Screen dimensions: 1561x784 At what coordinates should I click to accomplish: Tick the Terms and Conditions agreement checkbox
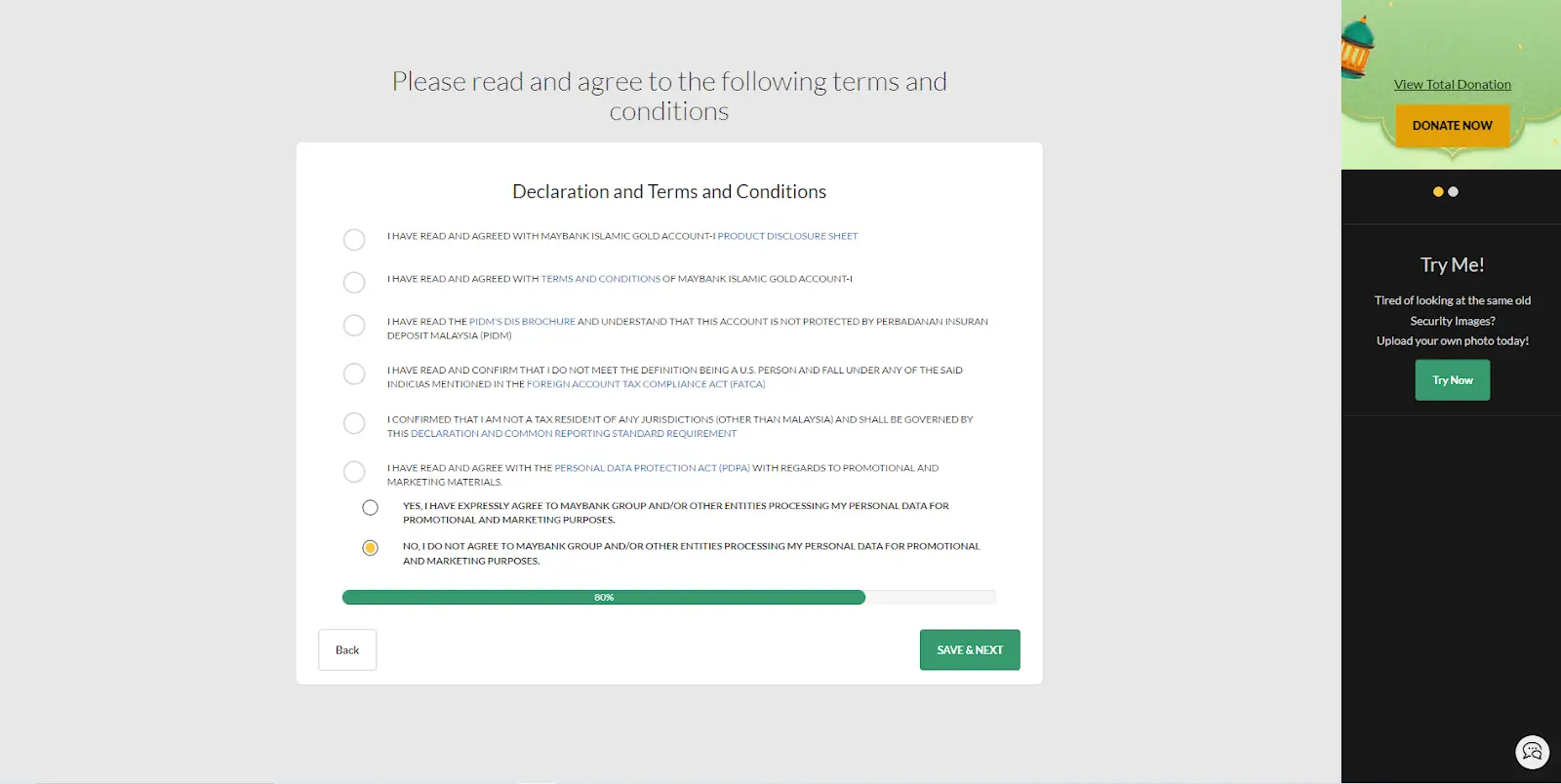coord(354,283)
